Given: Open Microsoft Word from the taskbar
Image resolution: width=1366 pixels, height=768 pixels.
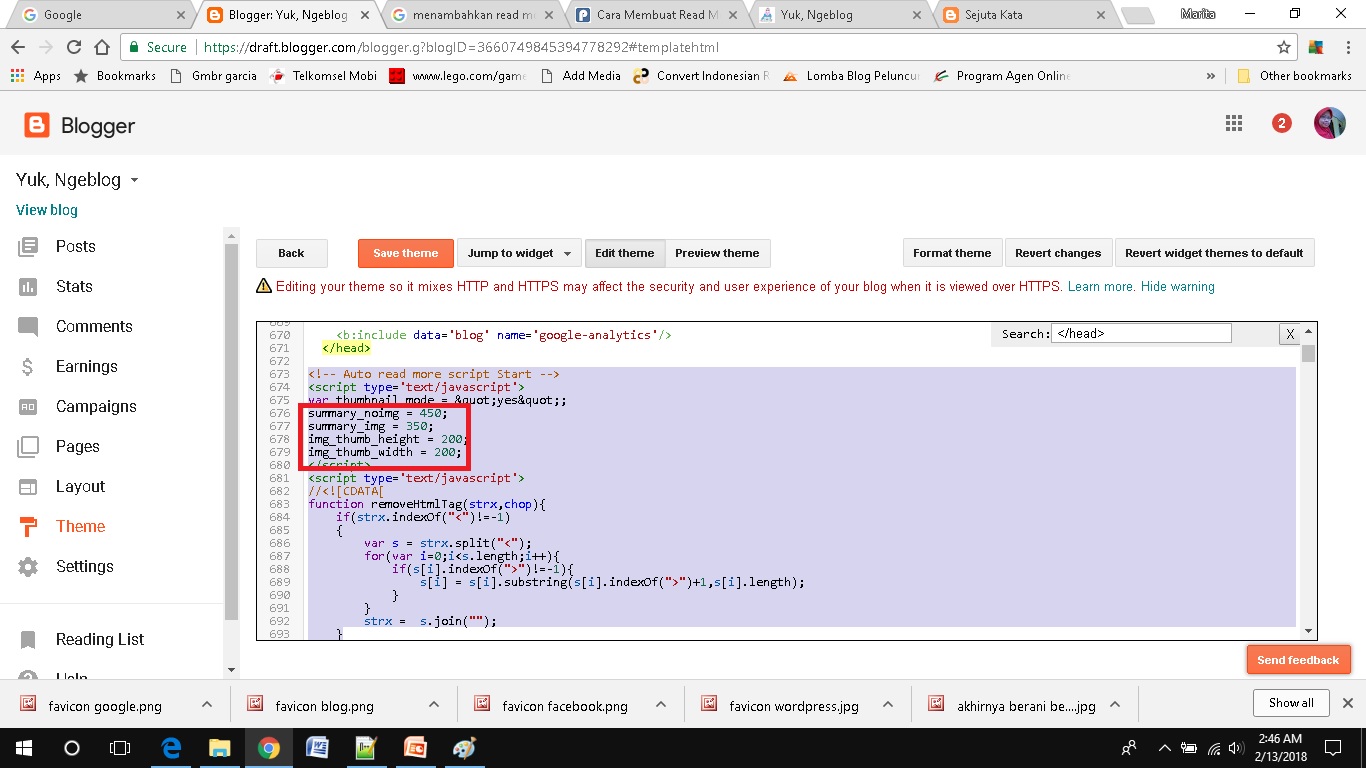Looking at the screenshot, I should pos(317,748).
